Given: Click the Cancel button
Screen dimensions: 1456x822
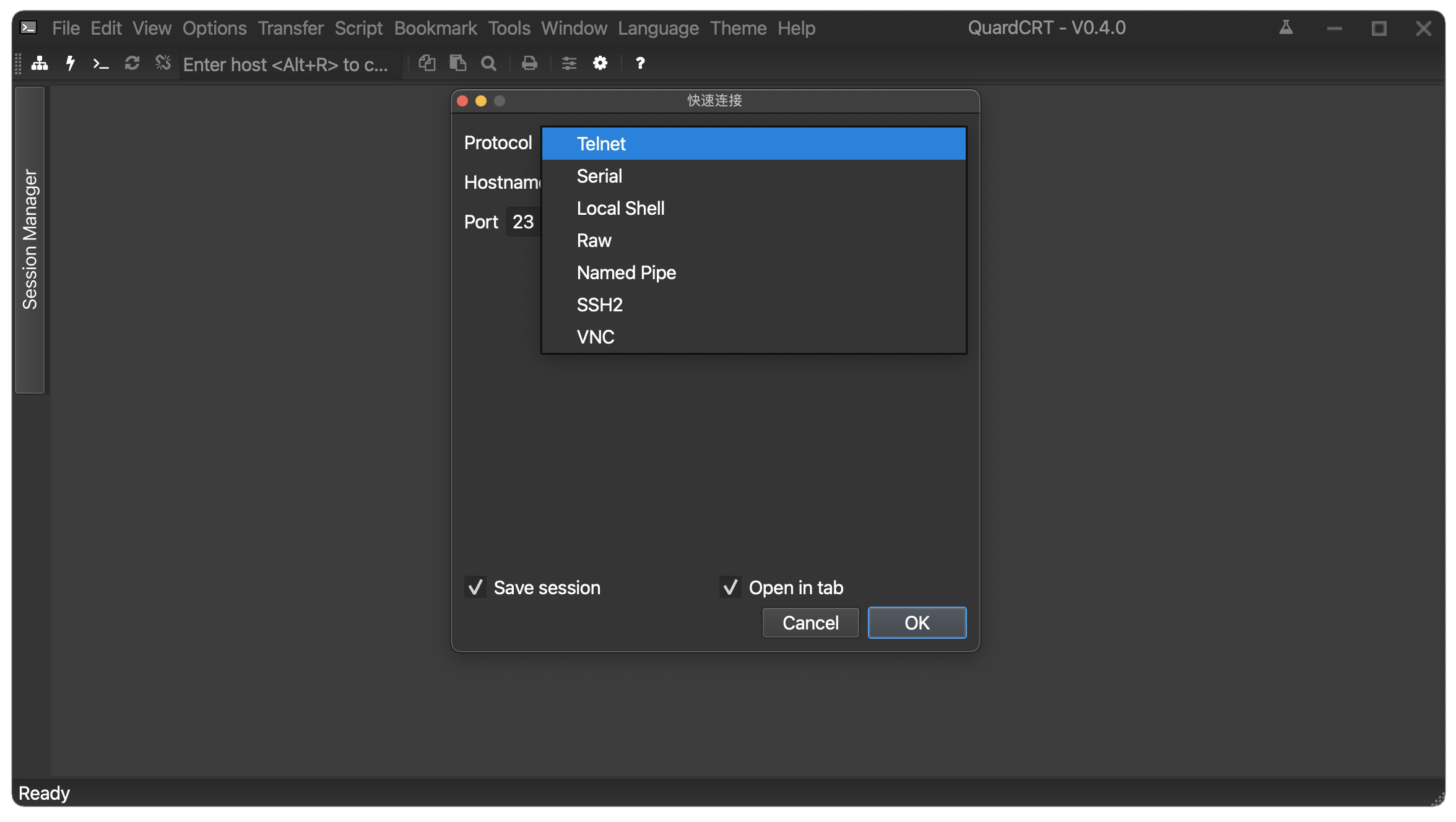Looking at the screenshot, I should [810, 623].
